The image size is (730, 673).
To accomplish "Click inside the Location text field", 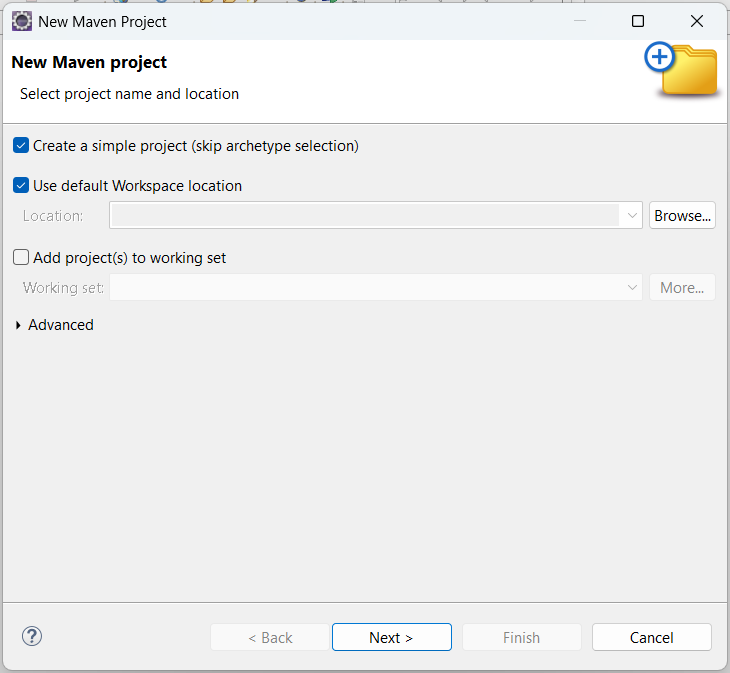I will click(x=365, y=216).
